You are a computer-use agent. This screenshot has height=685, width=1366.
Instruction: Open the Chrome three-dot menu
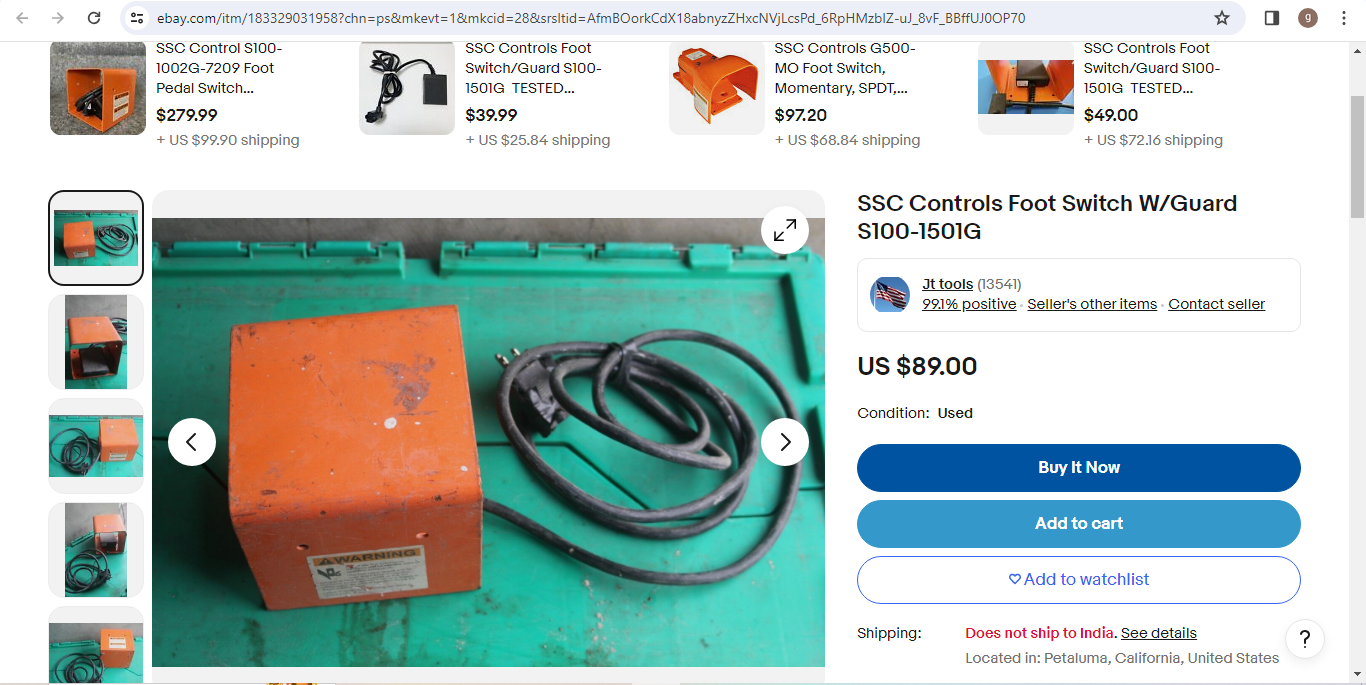1344,18
